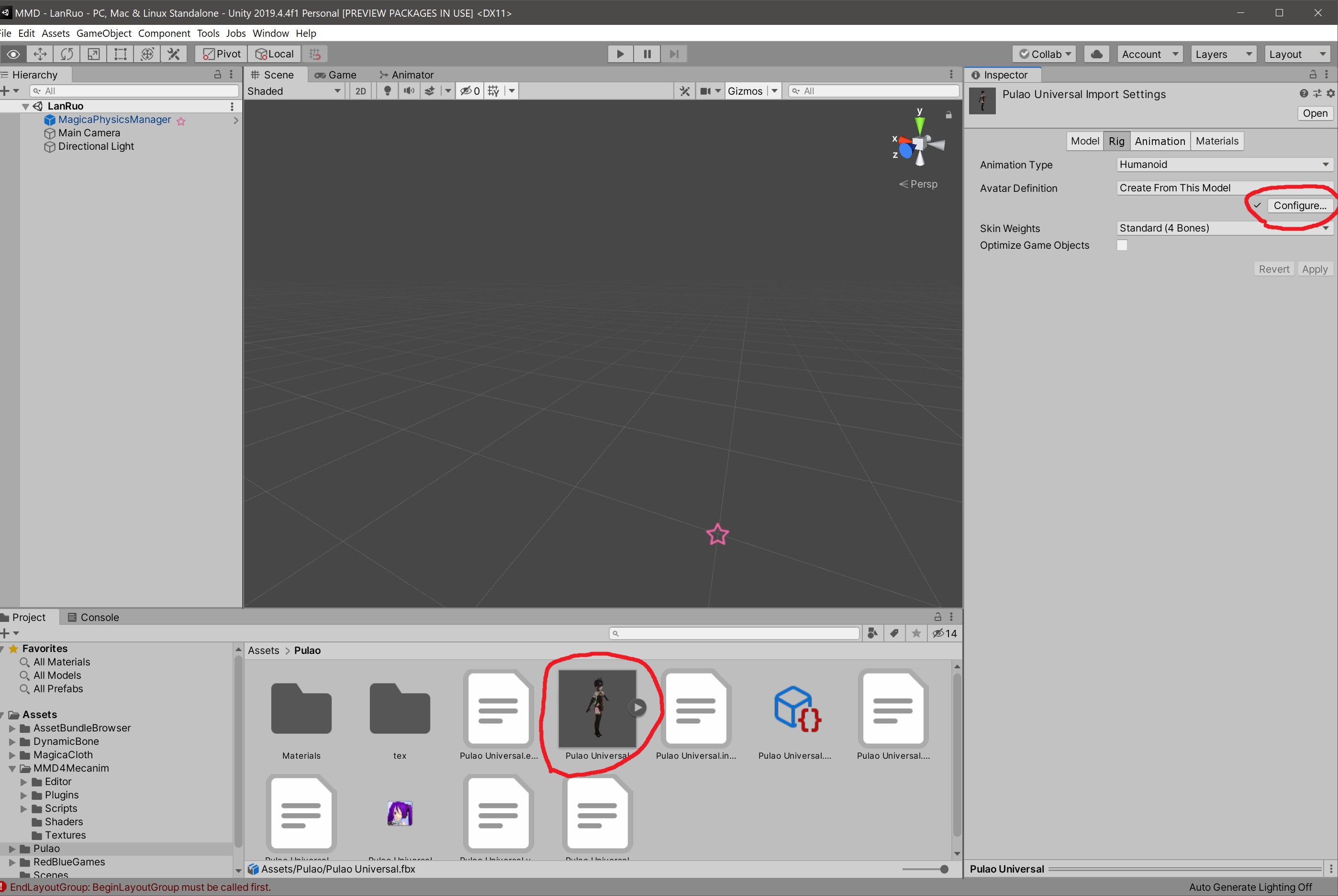Open Animation Type Humanoid dropdown

point(1224,165)
